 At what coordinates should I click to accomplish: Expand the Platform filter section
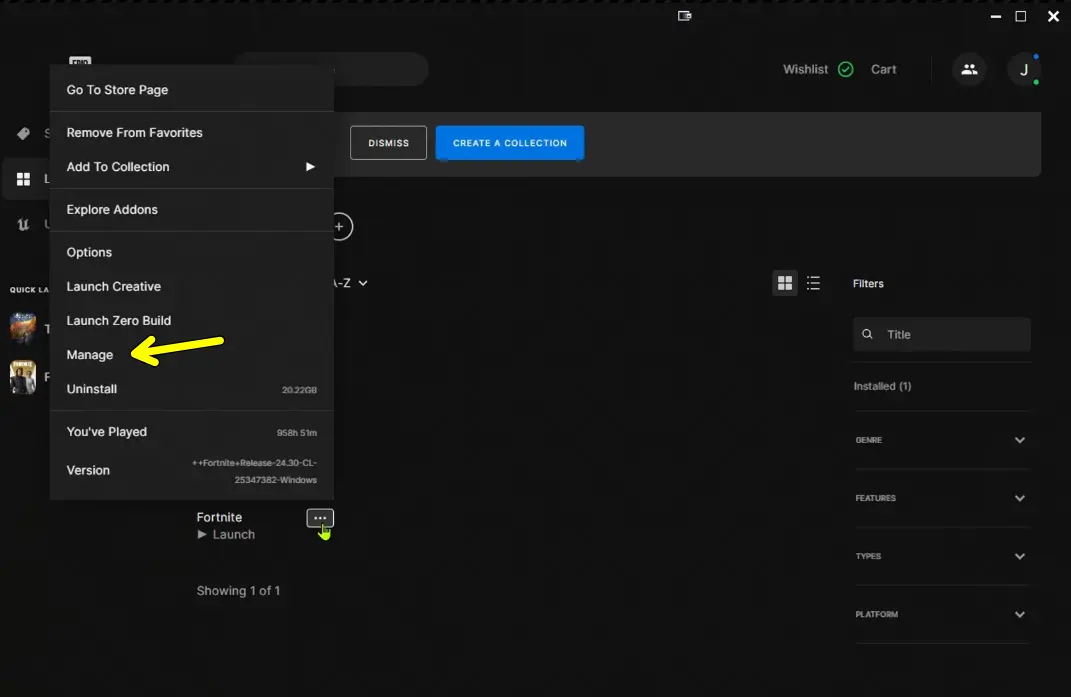click(x=1019, y=614)
